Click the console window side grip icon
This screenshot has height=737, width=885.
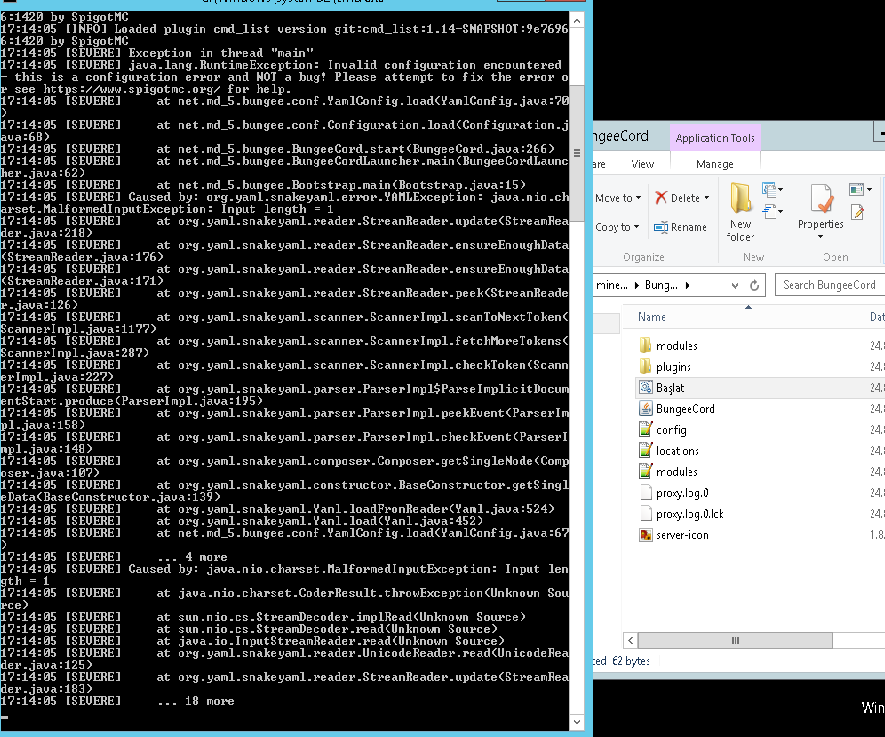(577, 153)
